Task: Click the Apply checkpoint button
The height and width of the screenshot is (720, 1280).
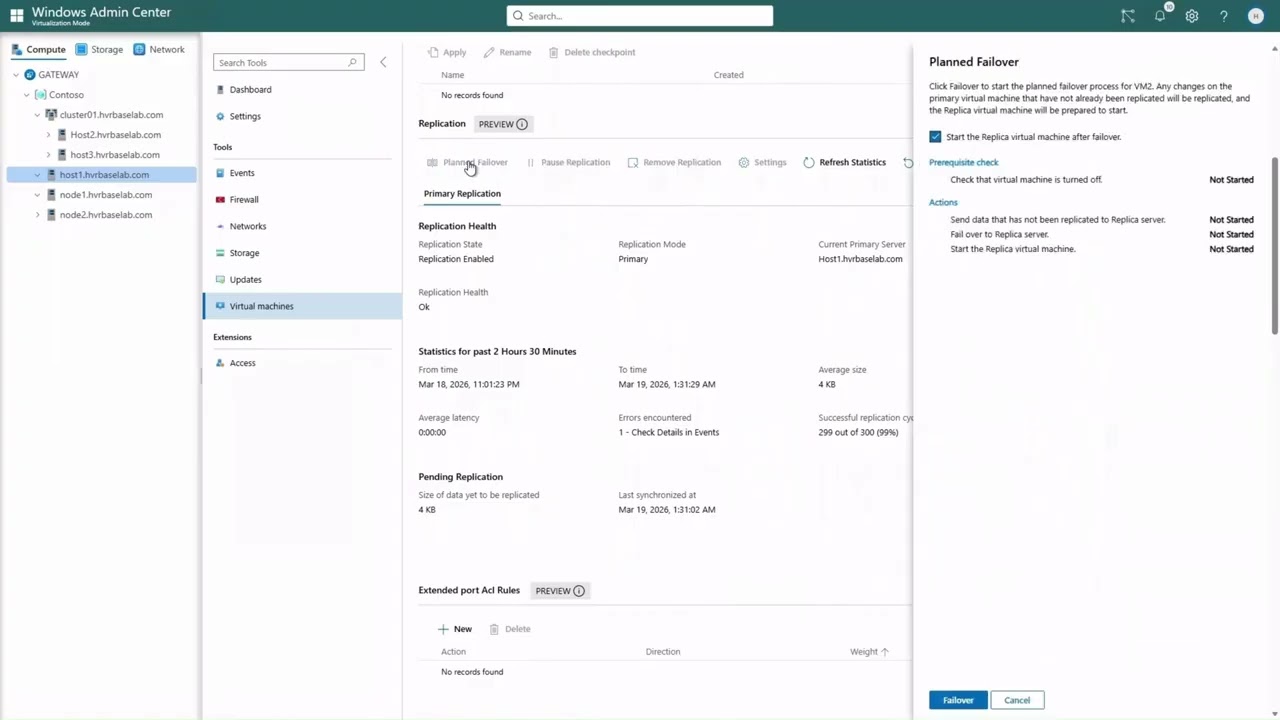Action: tap(446, 52)
